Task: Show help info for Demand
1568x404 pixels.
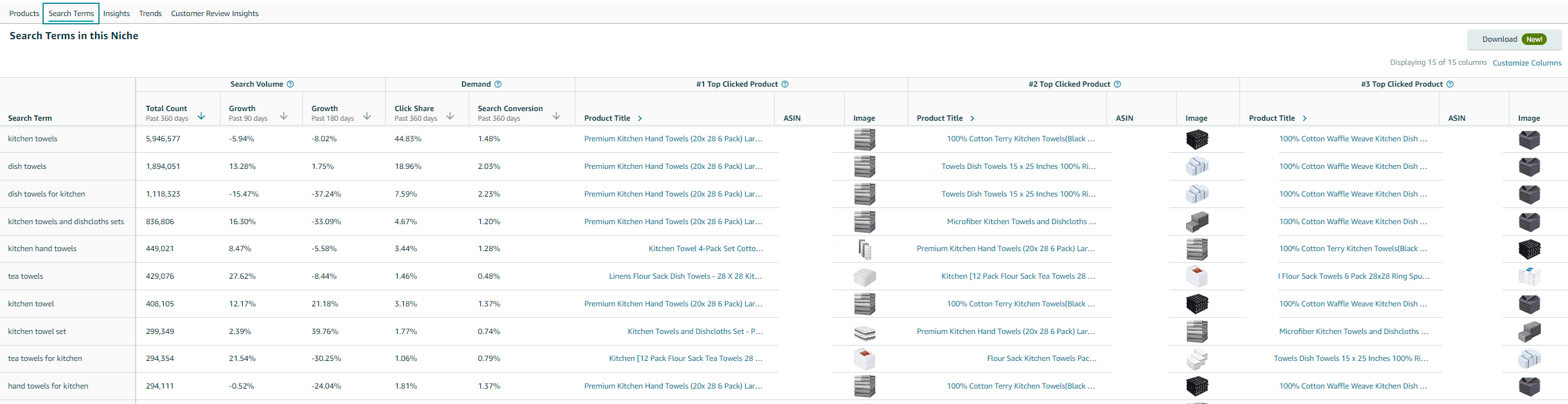Action: tap(498, 84)
